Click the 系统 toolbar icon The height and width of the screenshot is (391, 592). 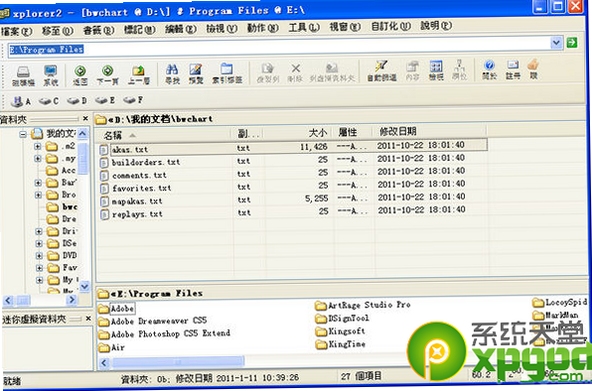[x=51, y=75]
